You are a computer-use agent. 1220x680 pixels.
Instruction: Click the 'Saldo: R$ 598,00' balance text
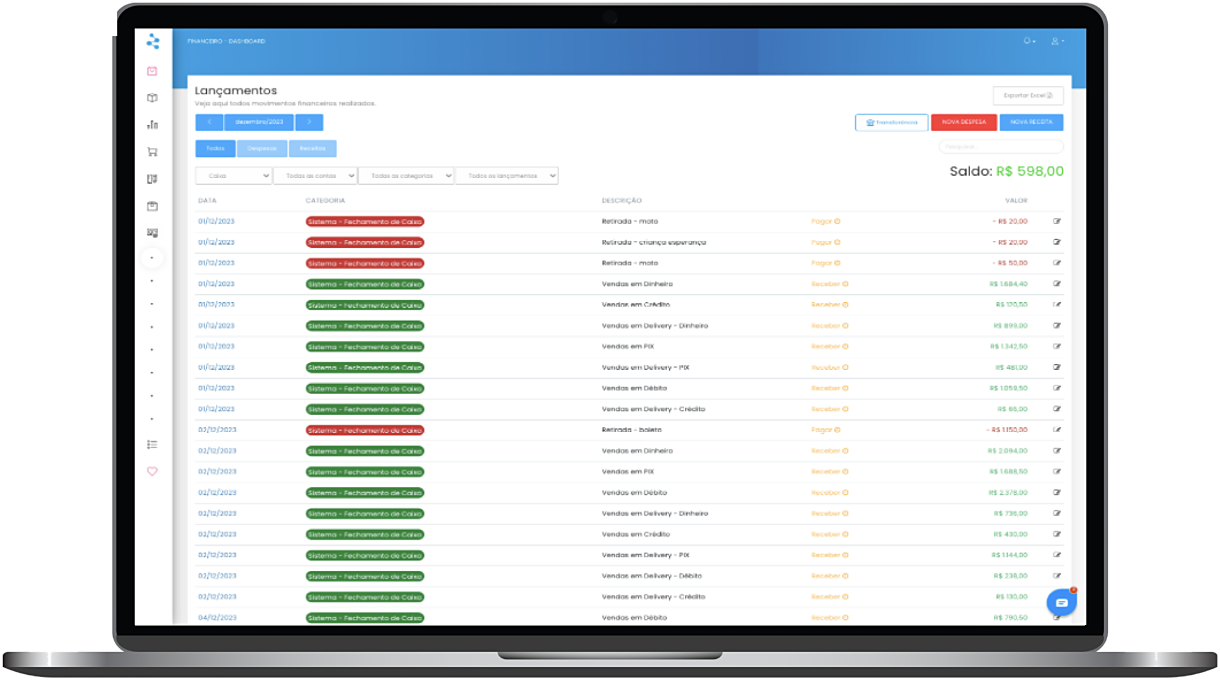pos(1007,171)
